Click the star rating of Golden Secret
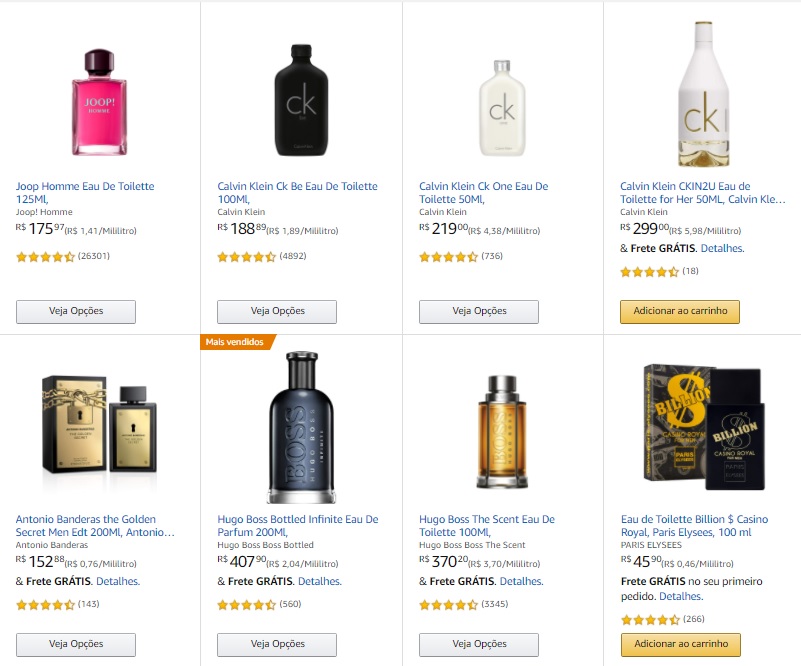Screen dimensions: 801x666 point(44,604)
